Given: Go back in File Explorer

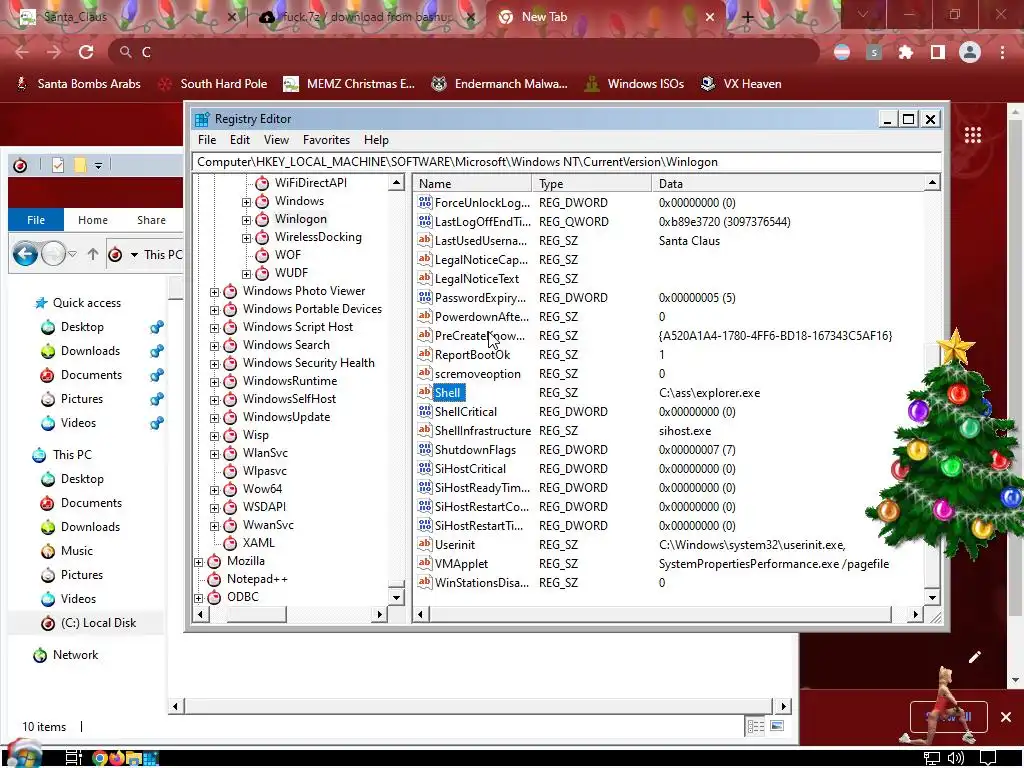Looking at the screenshot, I should pos(25,254).
